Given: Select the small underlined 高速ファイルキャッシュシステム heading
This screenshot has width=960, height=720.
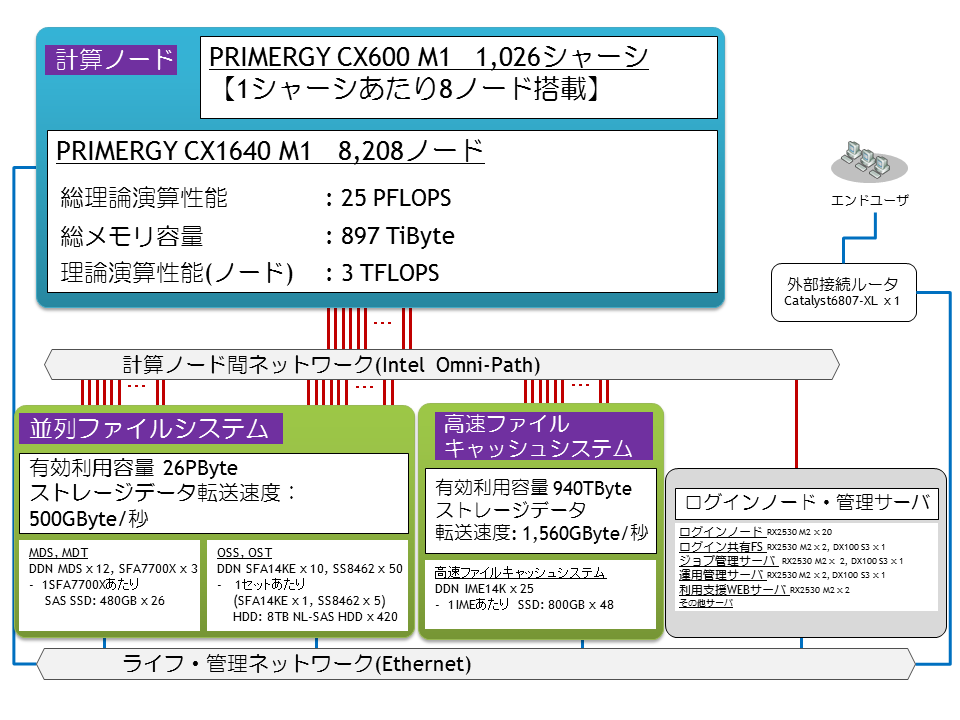Looking at the screenshot, I should (x=520, y=572).
